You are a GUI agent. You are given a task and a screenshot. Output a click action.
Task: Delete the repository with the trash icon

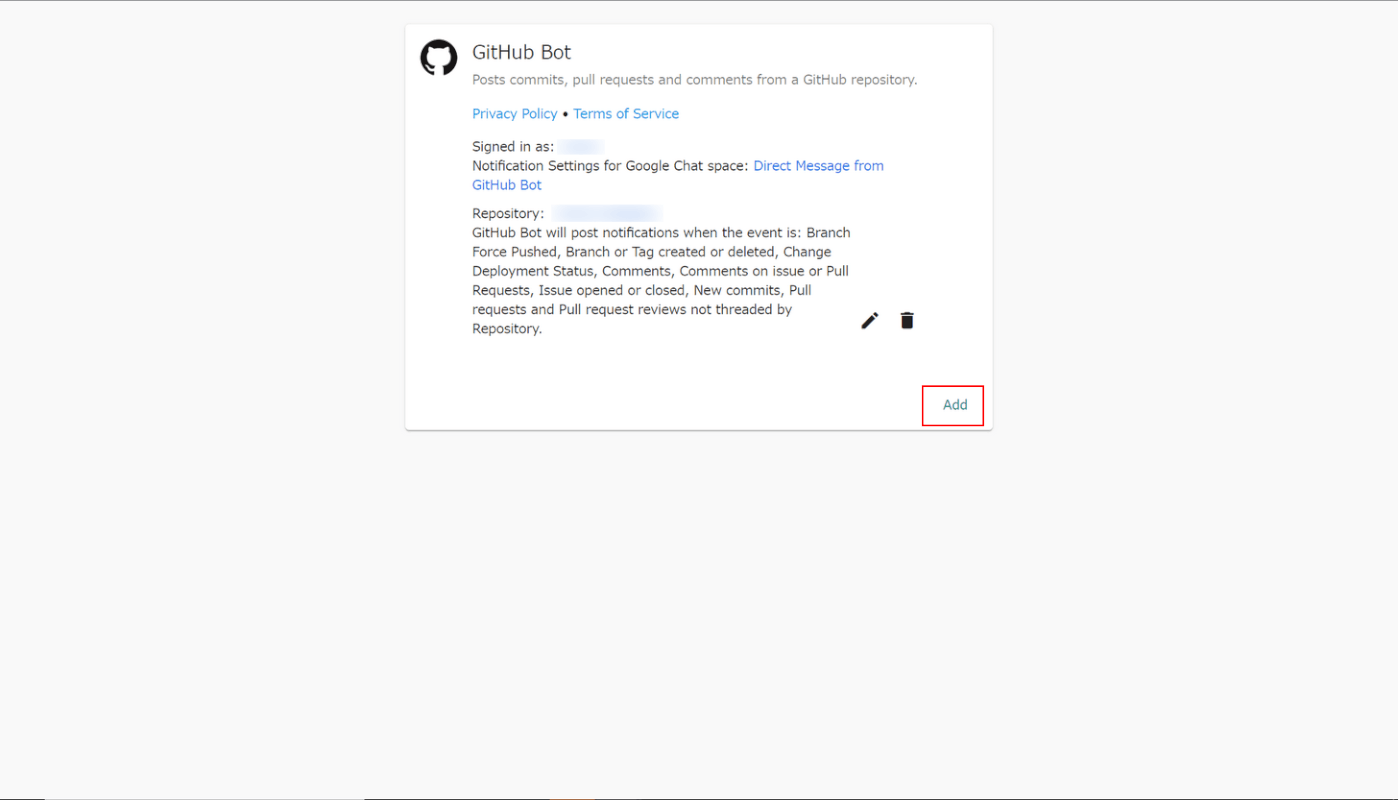907,320
